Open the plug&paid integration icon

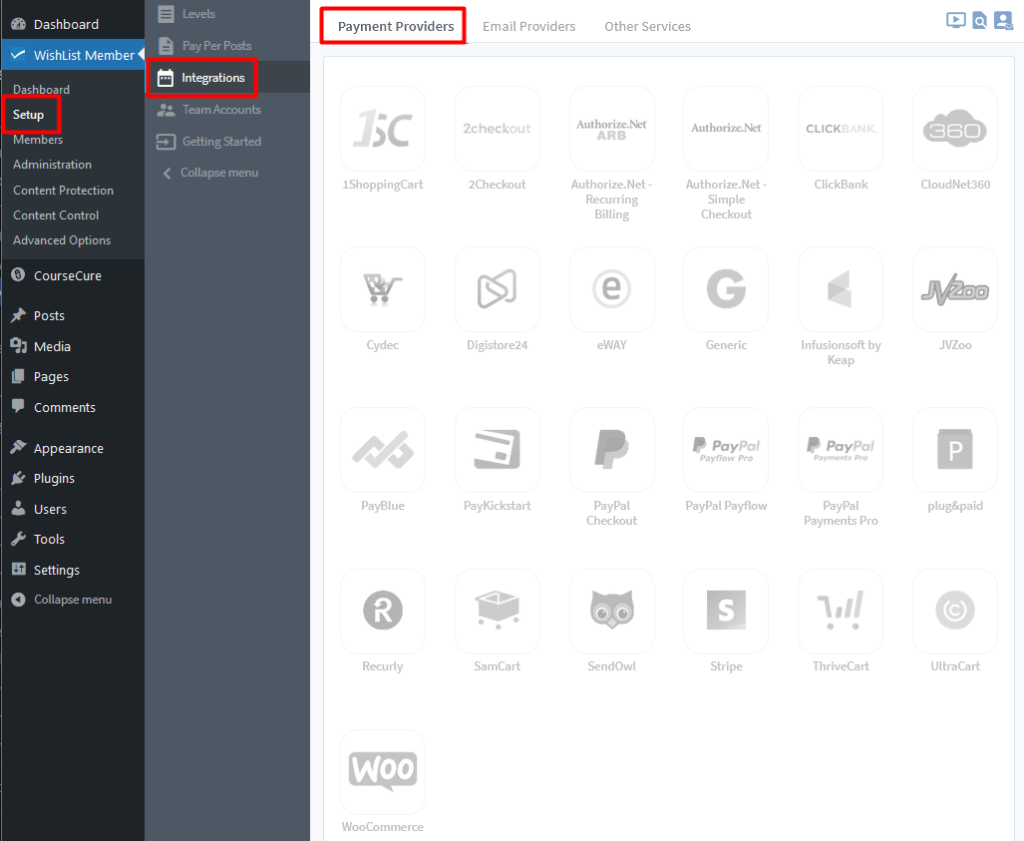[955, 450]
